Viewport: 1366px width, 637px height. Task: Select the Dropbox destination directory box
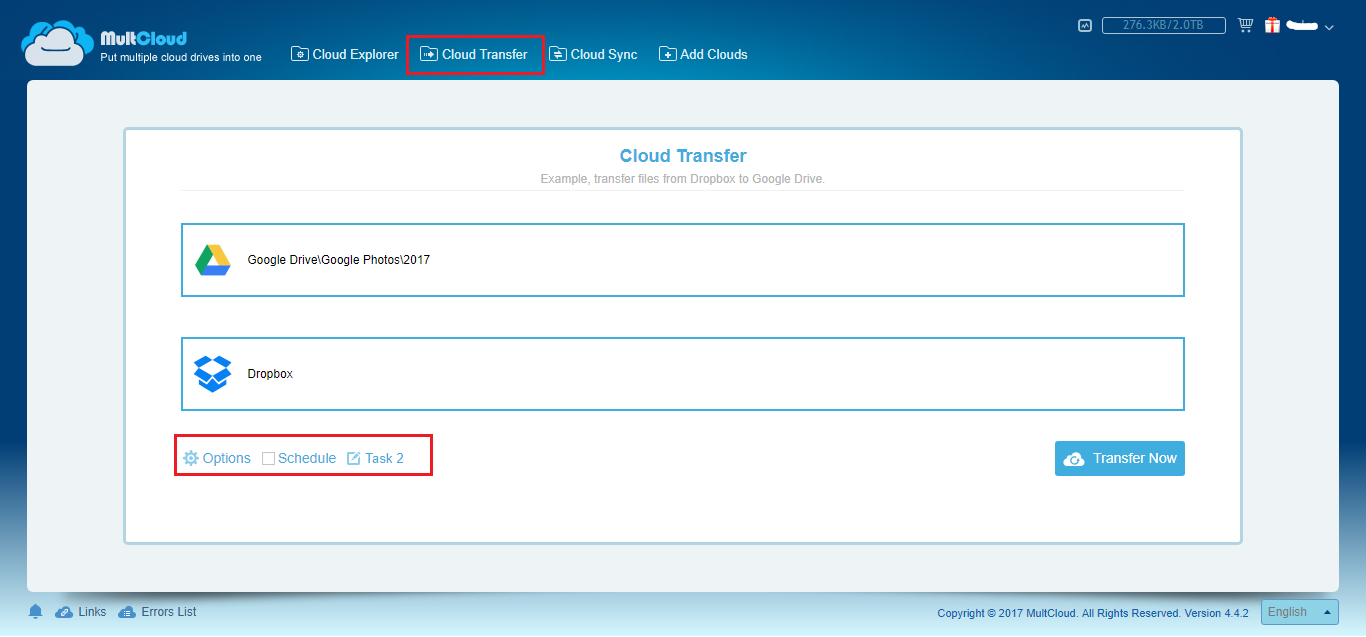click(683, 374)
